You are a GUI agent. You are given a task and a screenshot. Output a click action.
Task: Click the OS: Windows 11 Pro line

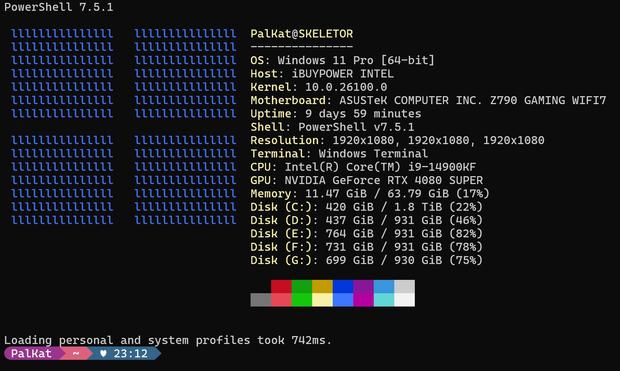(342, 60)
